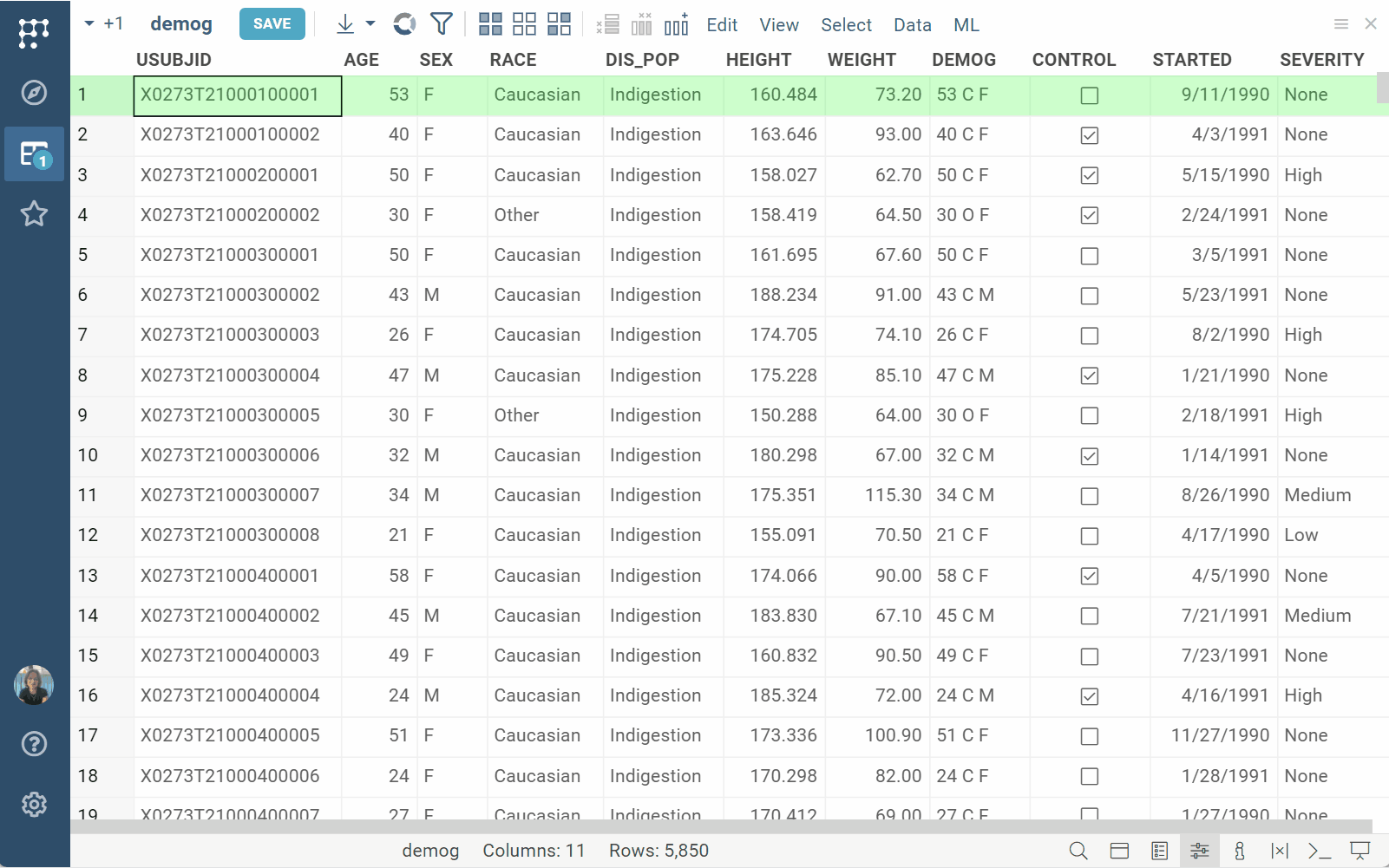Viewport: 1389px width, 868px height.
Task: Open the Browse compass icon in sidebar
Action: tap(34, 93)
